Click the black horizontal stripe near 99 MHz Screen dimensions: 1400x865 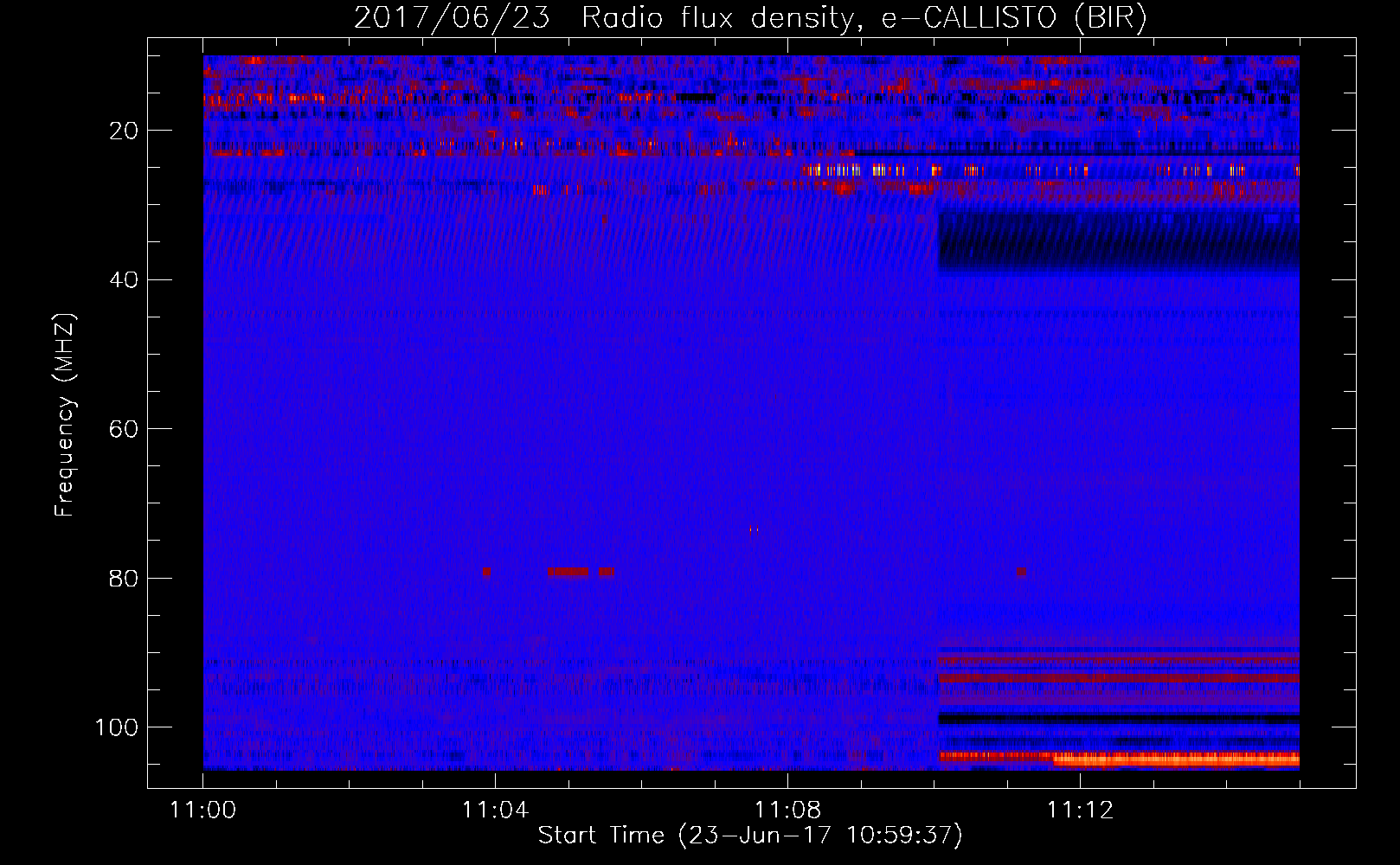(1119, 719)
